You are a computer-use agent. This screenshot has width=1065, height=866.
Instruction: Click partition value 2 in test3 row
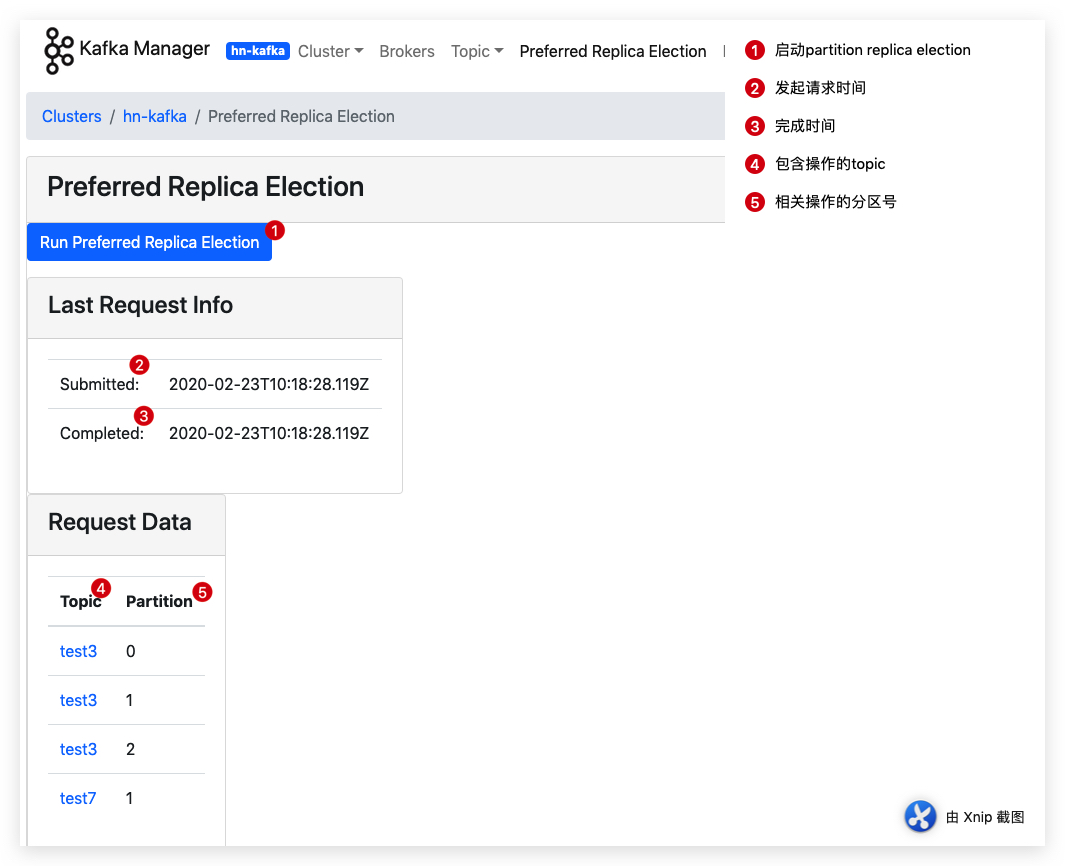point(130,749)
